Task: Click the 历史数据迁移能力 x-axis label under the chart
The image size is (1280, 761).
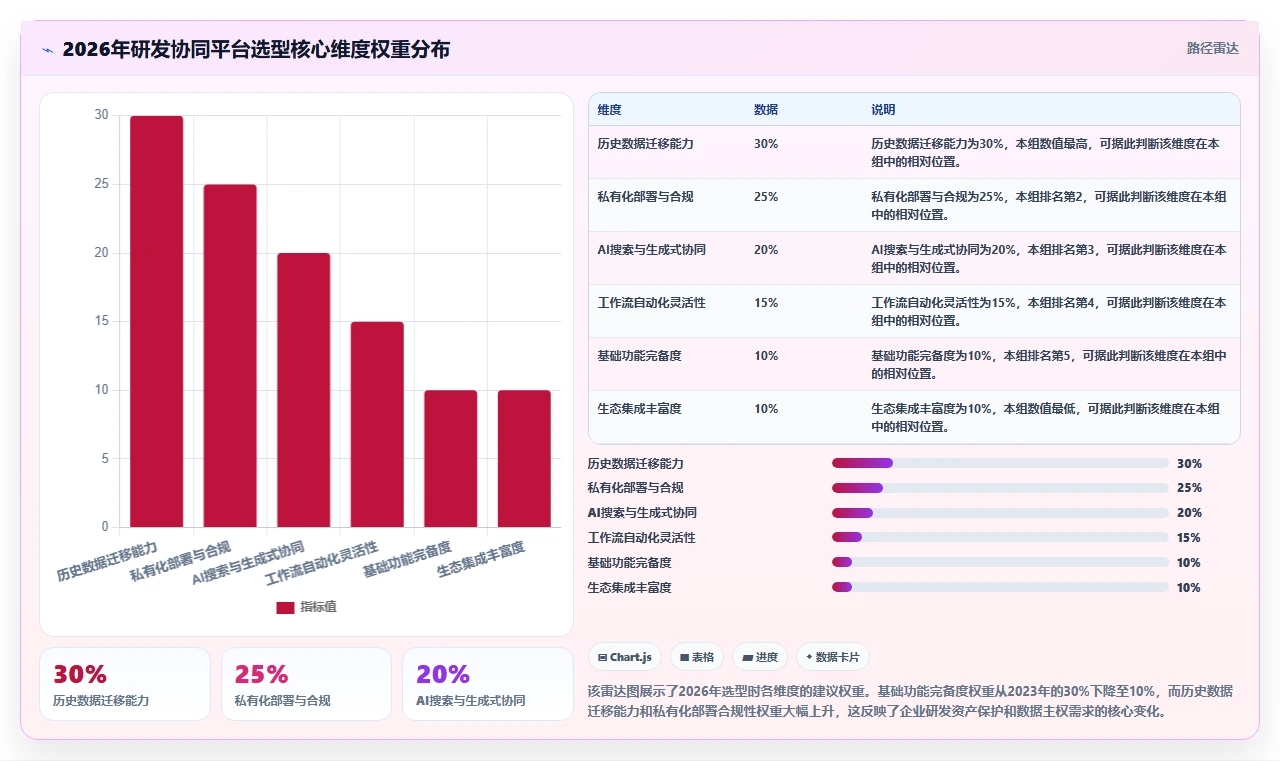Action: tap(107, 562)
